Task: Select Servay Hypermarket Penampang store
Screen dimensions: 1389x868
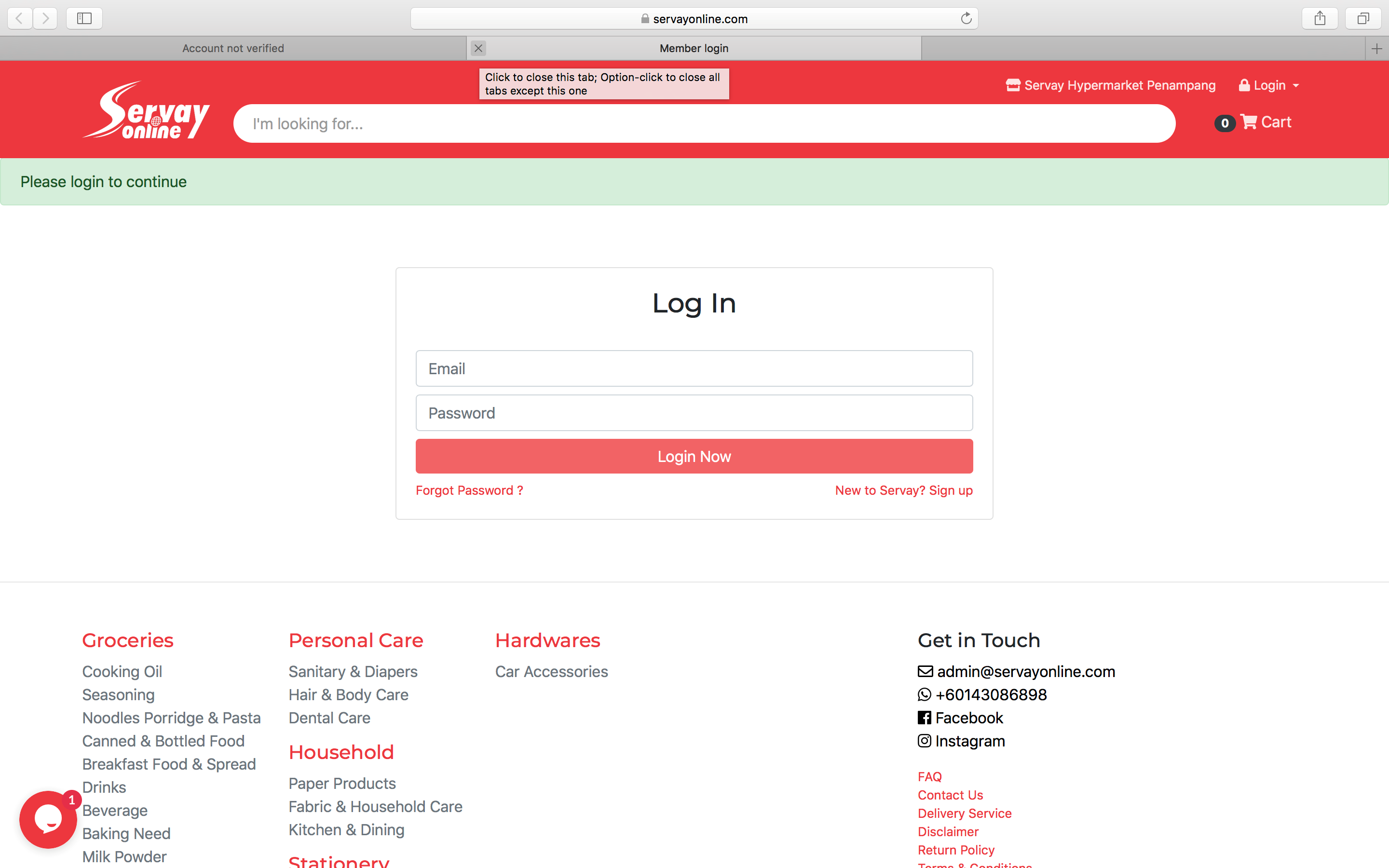Action: coord(1111,85)
